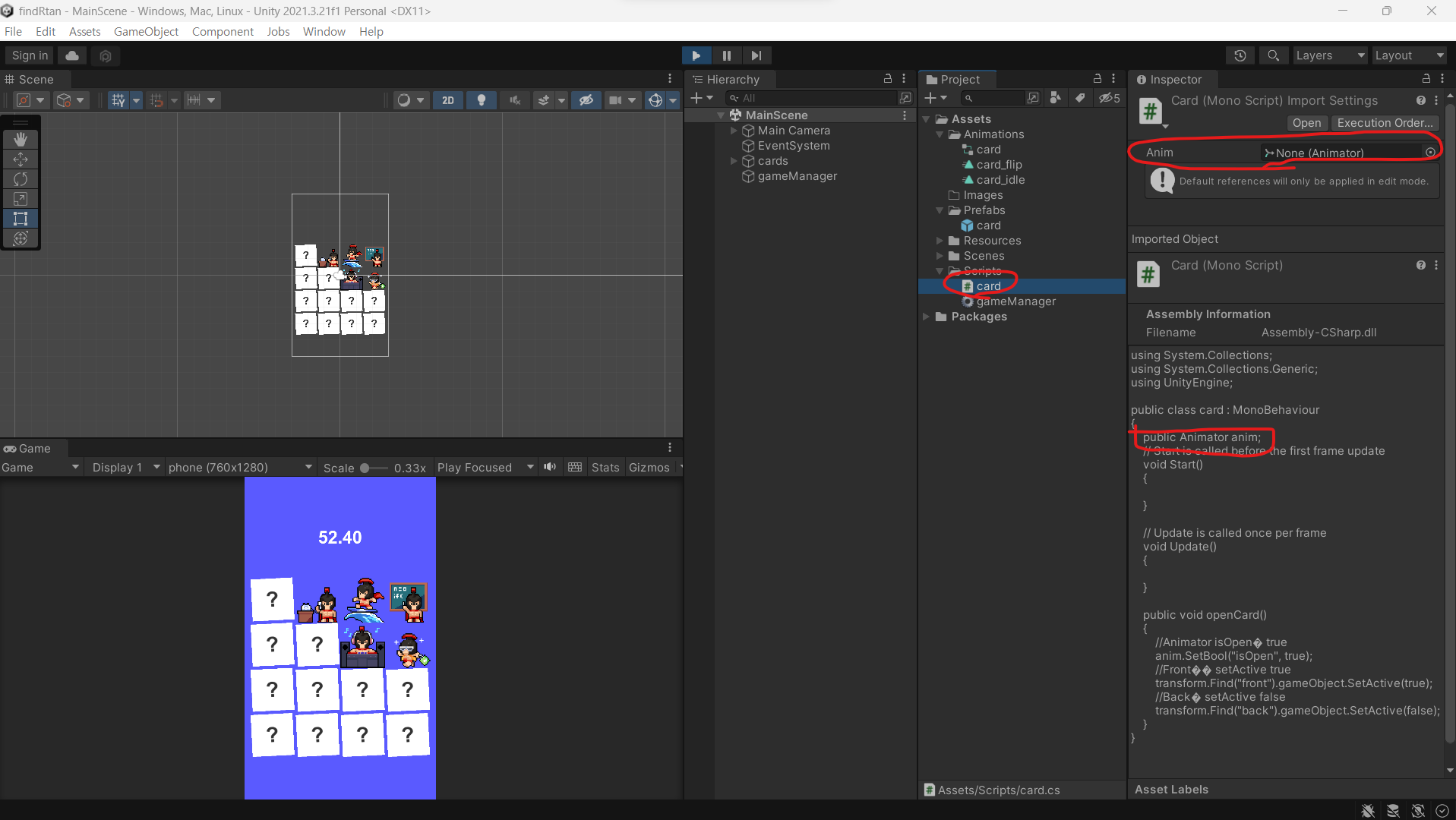
Task: Click the Execution Order button
Action: coord(1385,123)
